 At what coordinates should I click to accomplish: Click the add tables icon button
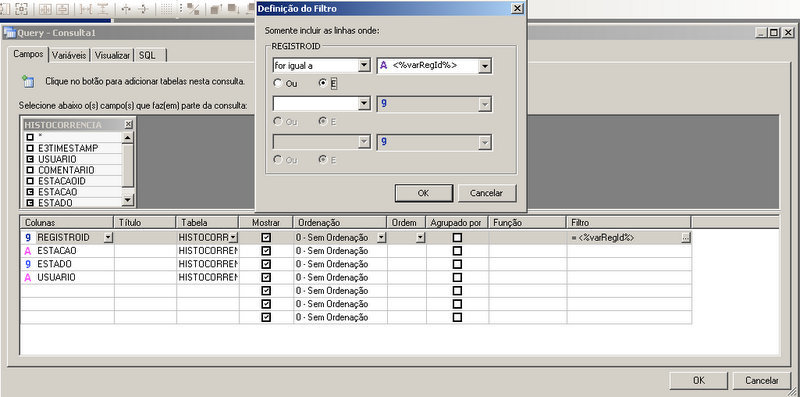[28, 81]
